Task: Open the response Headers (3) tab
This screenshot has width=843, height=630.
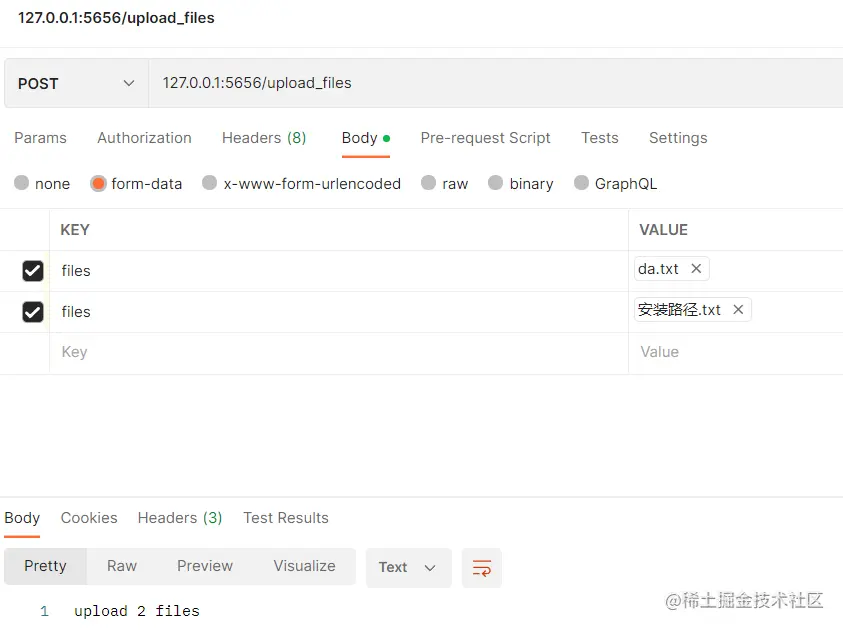Action: coord(180,518)
